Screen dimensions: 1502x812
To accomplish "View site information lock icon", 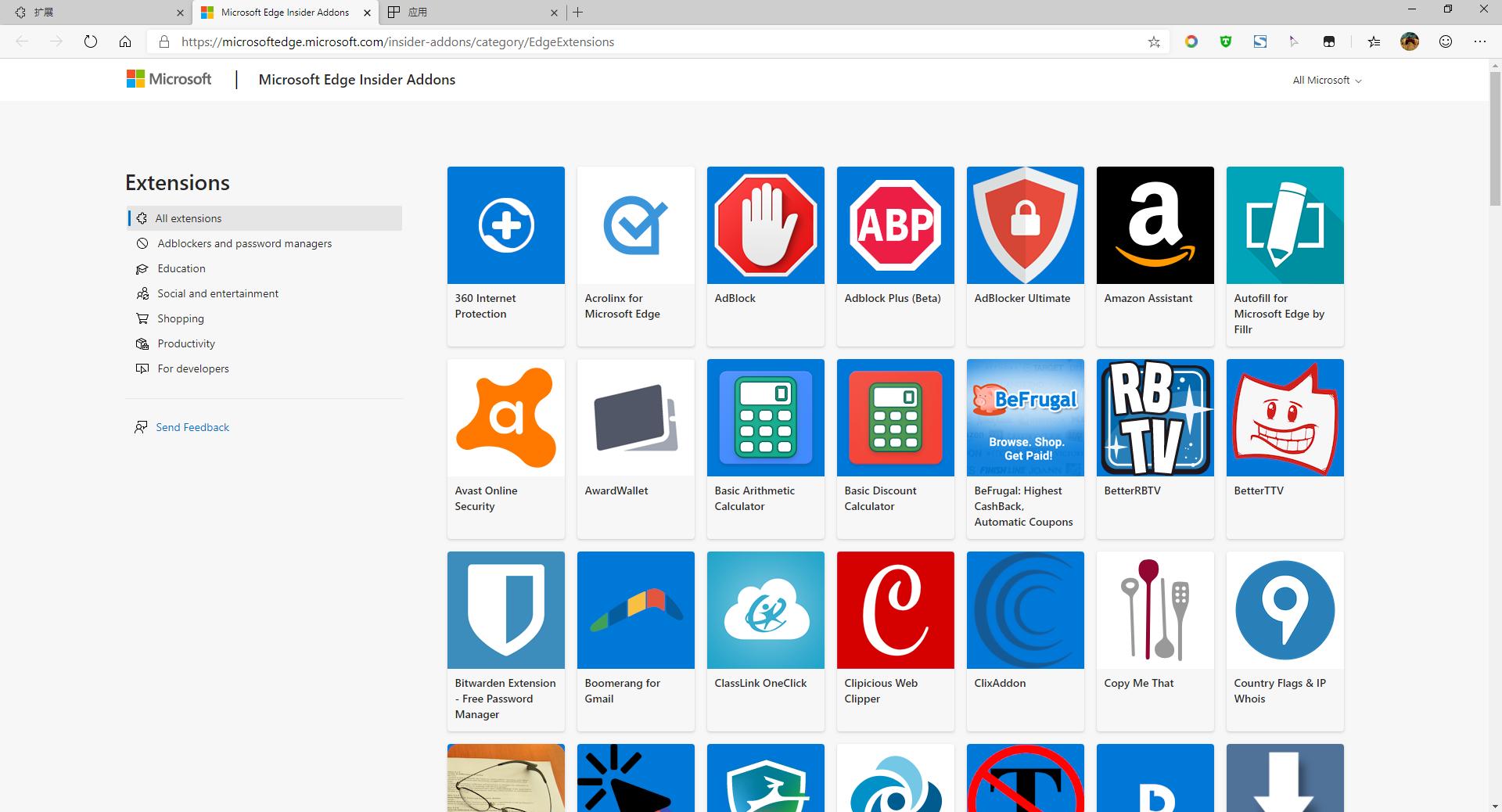I will 163,42.
